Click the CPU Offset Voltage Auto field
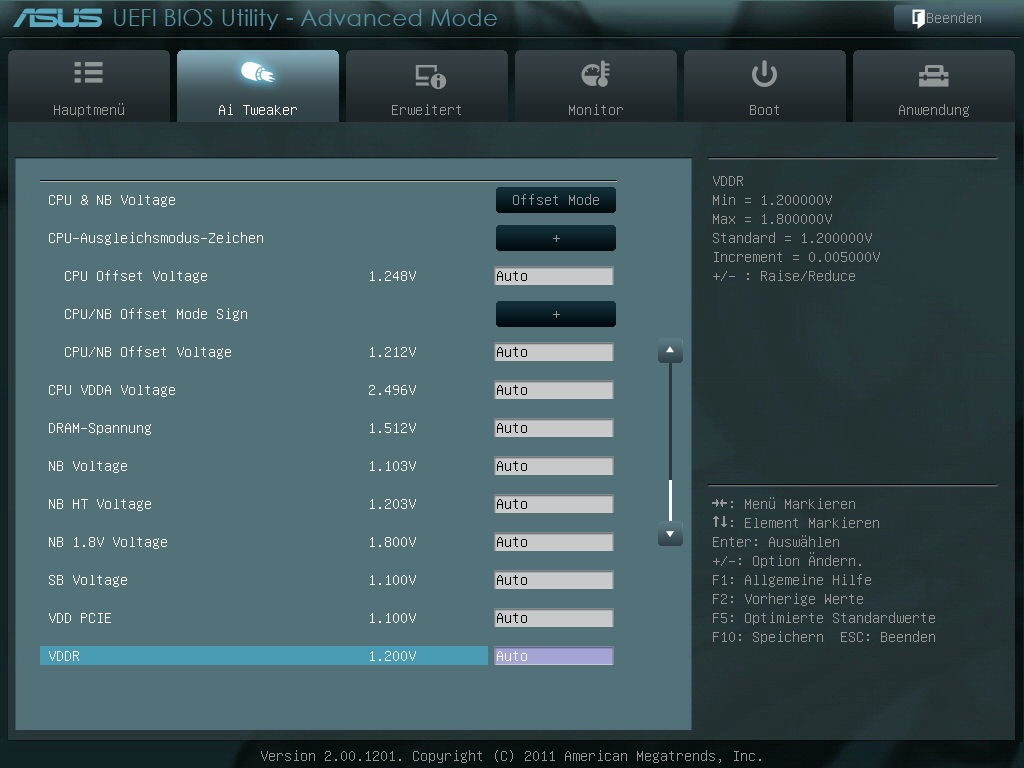 [x=554, y=276]
